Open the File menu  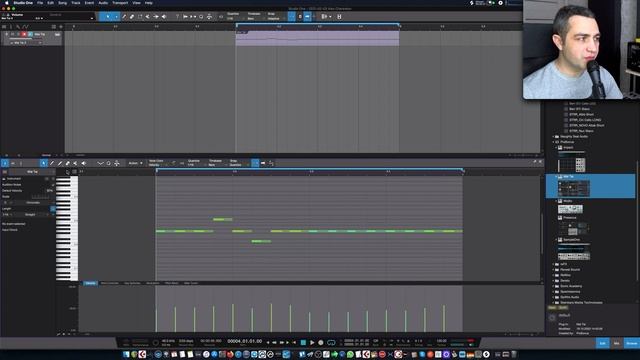click(x=40, y=3)
